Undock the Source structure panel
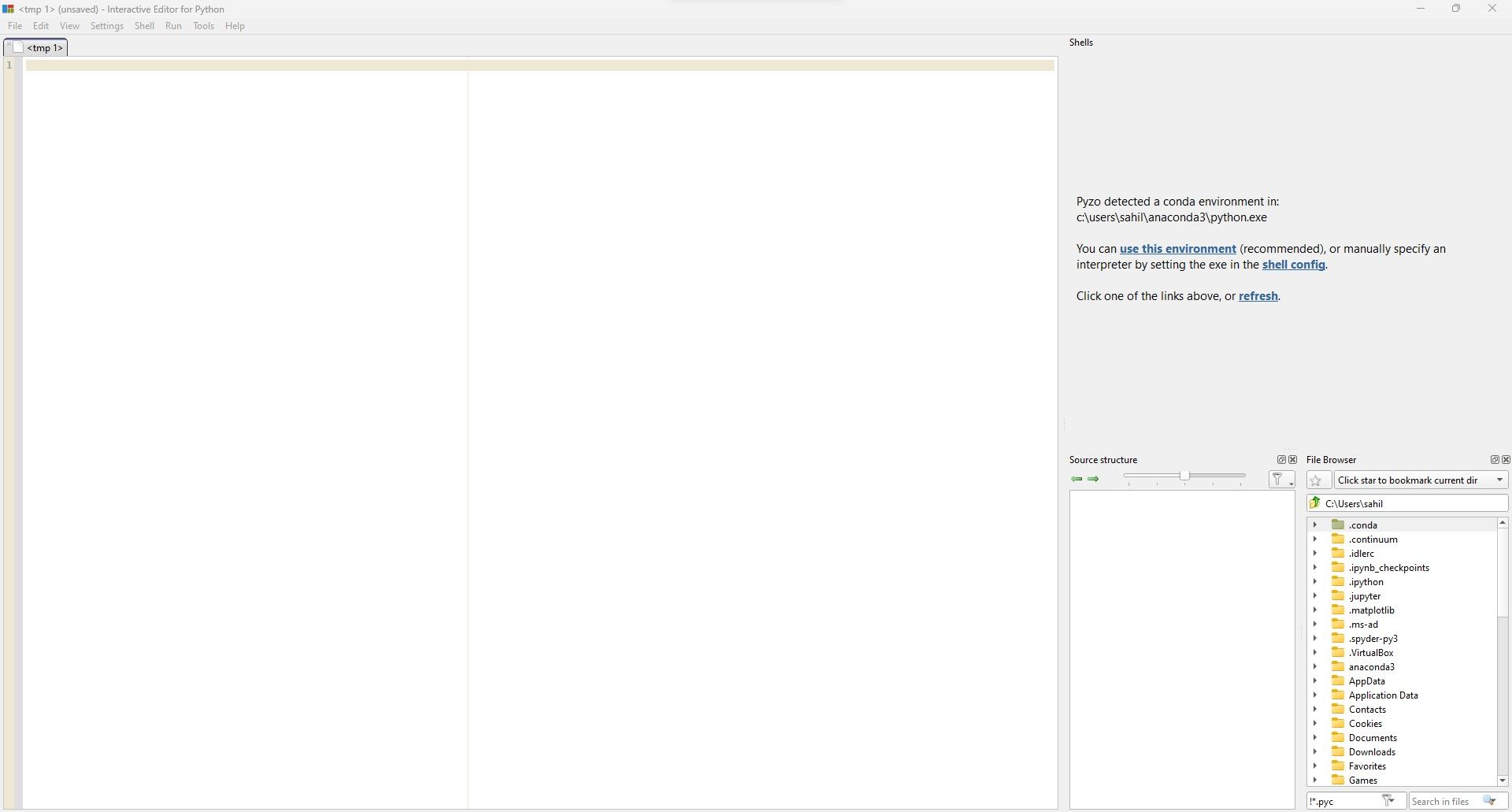The height and width of the screenshot is (812, 1512). tap(1281, 460)
